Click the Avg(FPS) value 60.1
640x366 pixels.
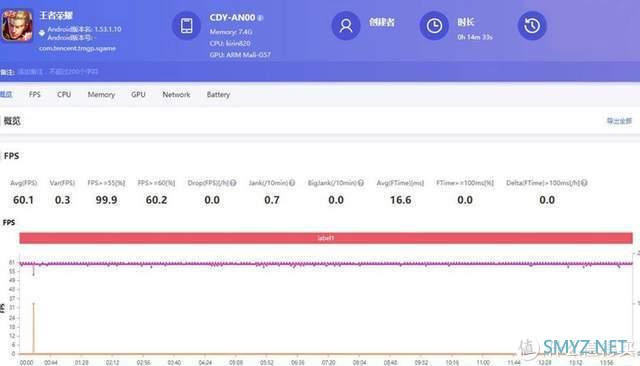pos(23,200)
